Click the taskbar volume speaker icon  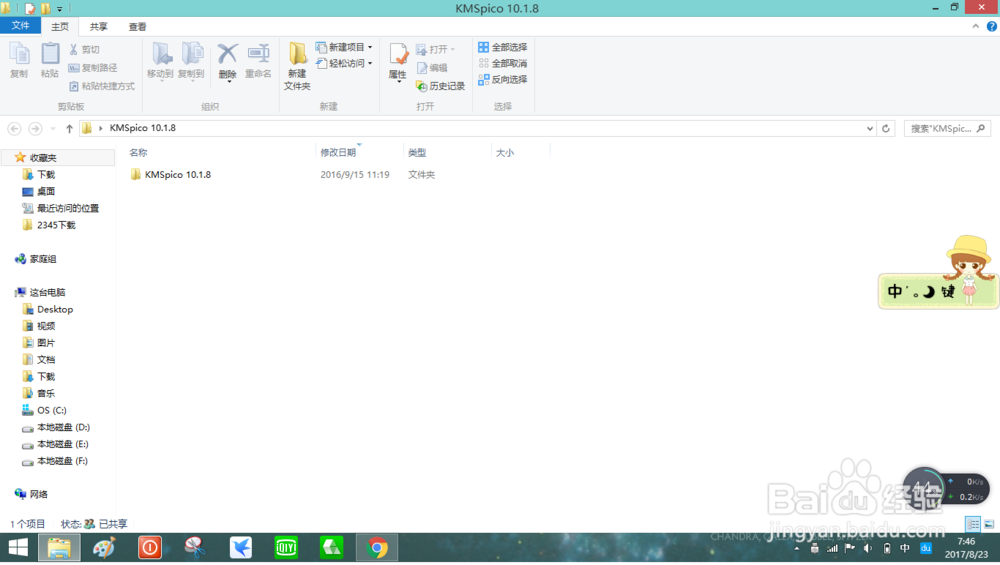(x=867, y=548)
